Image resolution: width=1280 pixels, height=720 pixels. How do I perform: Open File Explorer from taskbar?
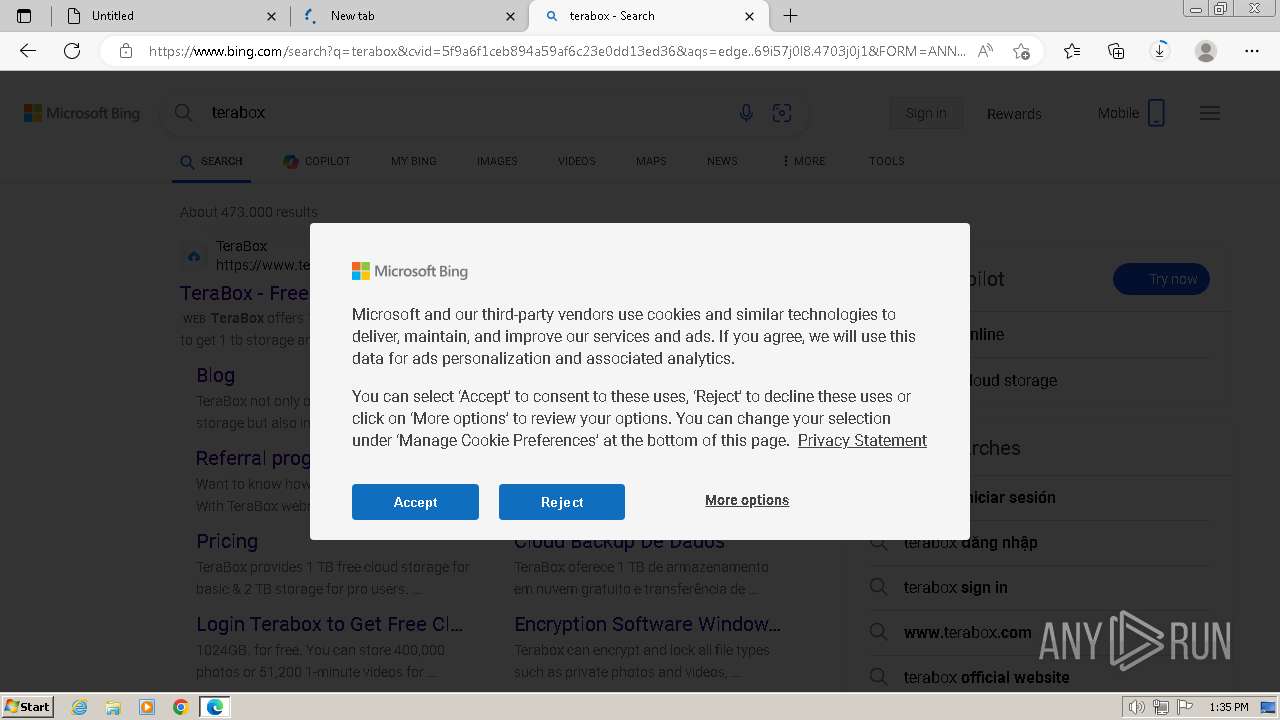113,707
